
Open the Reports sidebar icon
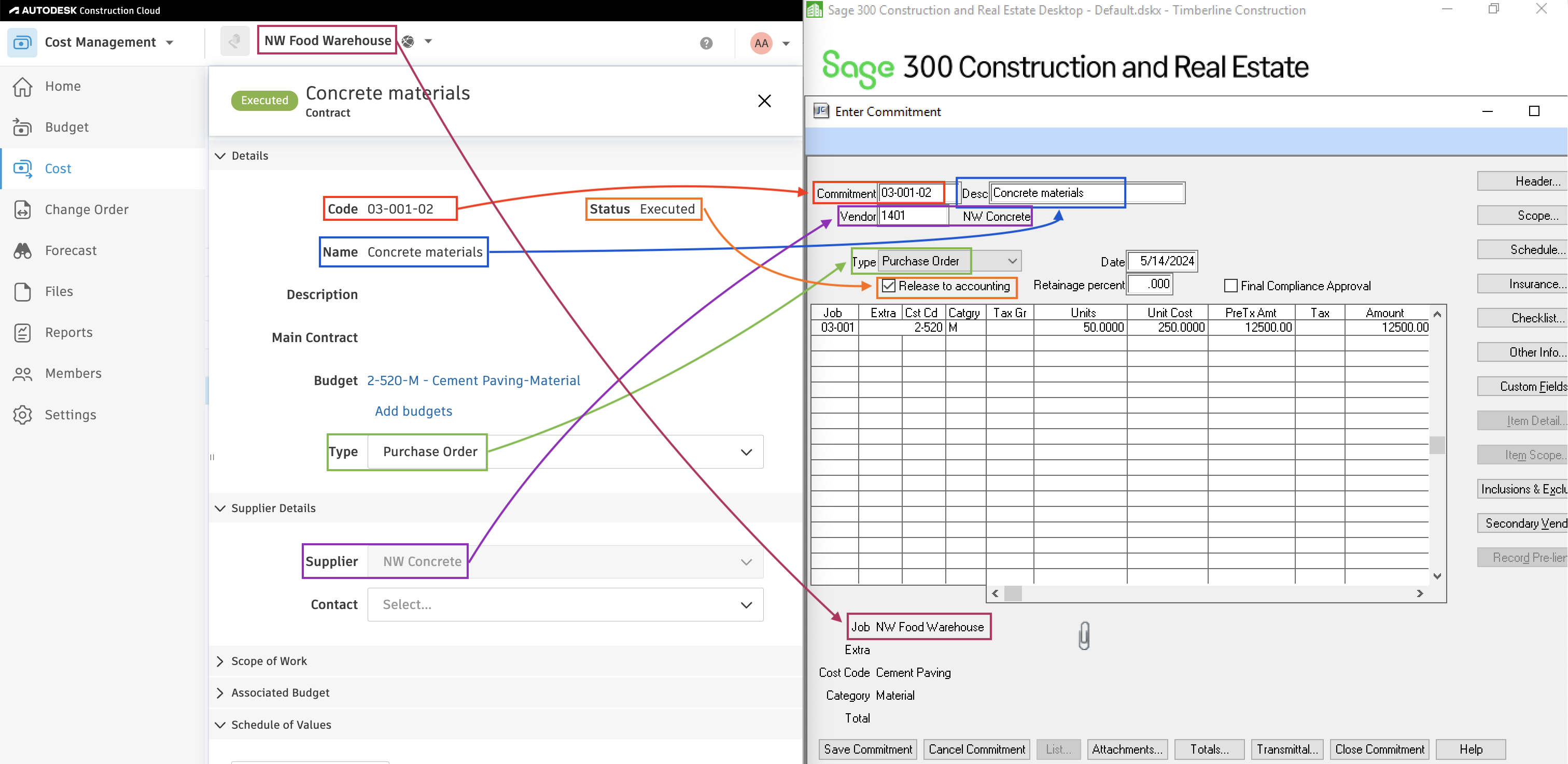click(22, 333)
